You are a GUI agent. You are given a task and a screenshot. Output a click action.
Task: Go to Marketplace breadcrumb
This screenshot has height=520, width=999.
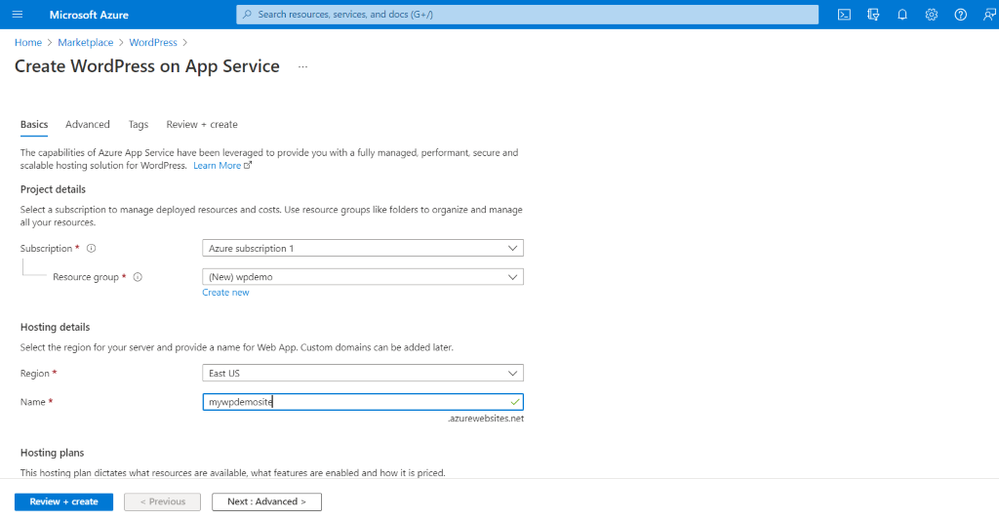pos(85,42)
